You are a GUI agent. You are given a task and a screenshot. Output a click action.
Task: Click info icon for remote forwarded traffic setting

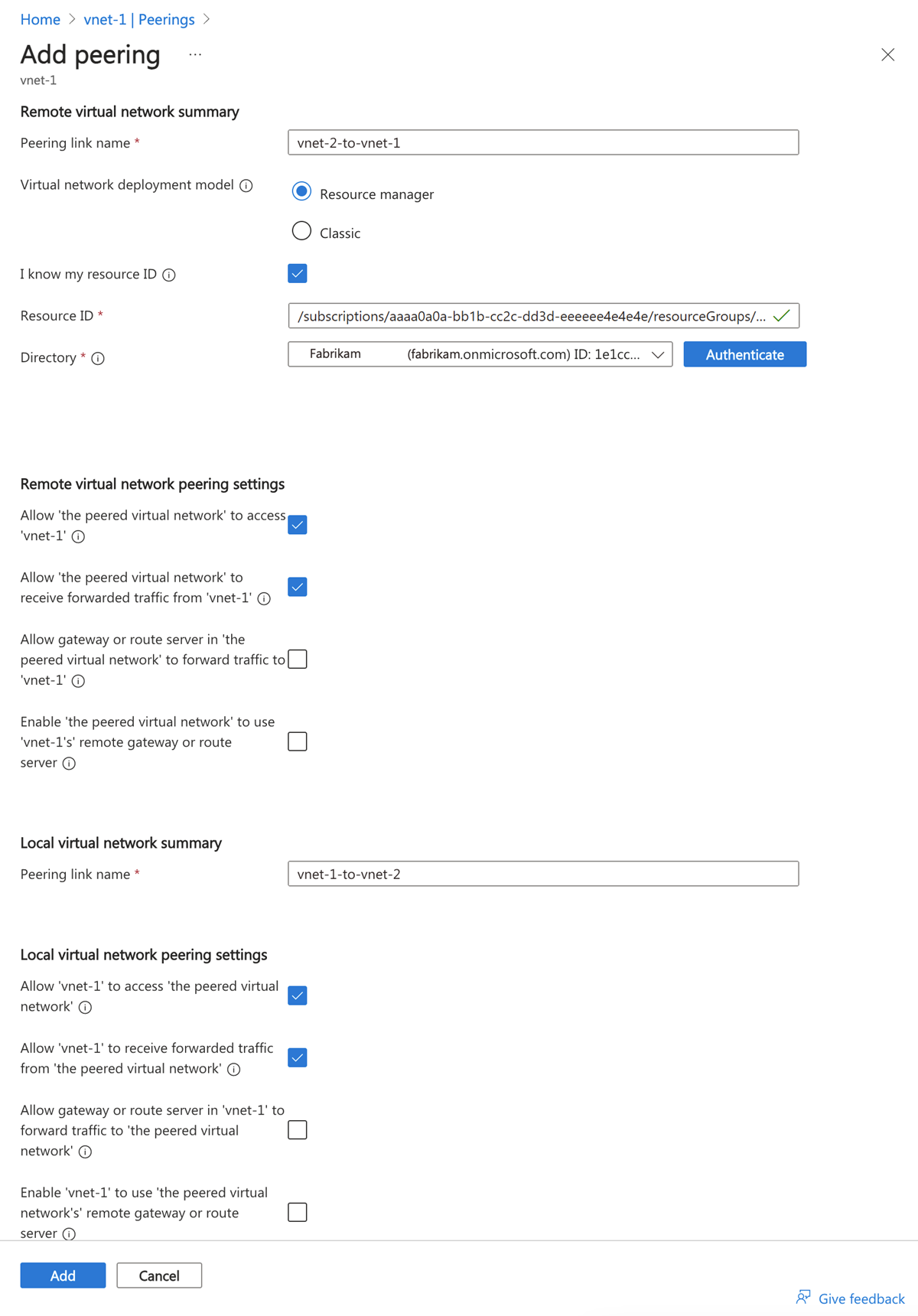click(264, 598)
